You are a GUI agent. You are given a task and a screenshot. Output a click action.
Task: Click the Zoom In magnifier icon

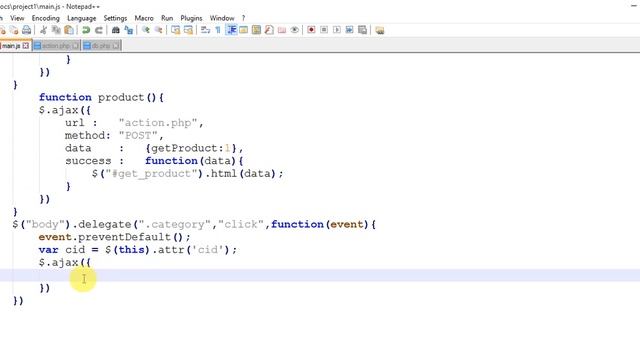click(x=145, y=30)
